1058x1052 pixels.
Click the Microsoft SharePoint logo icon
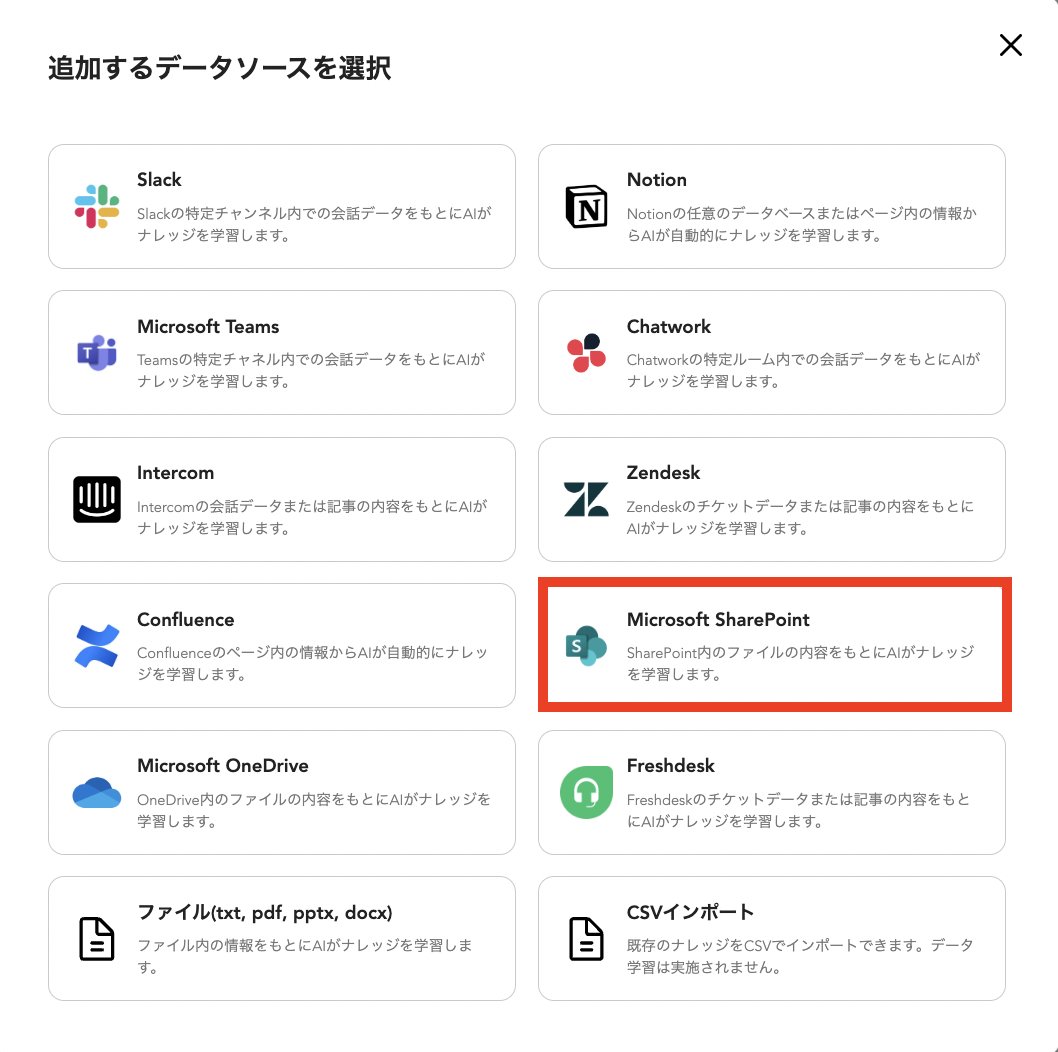(586, 646)
